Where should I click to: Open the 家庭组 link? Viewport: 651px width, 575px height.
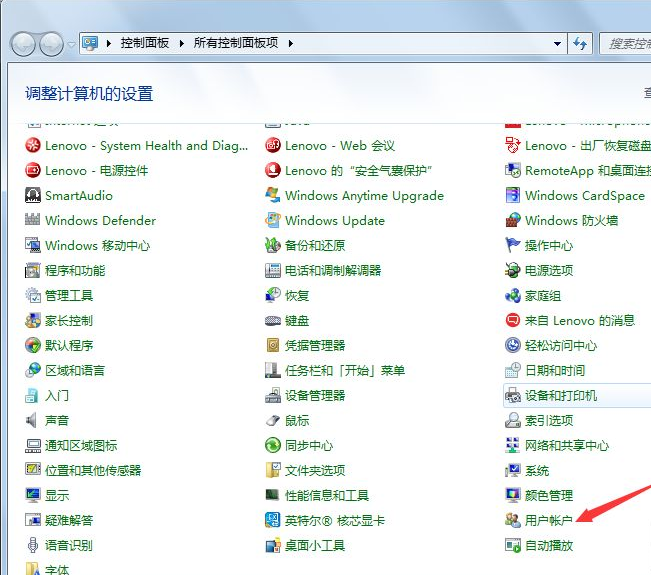click(x=543, y=296)
